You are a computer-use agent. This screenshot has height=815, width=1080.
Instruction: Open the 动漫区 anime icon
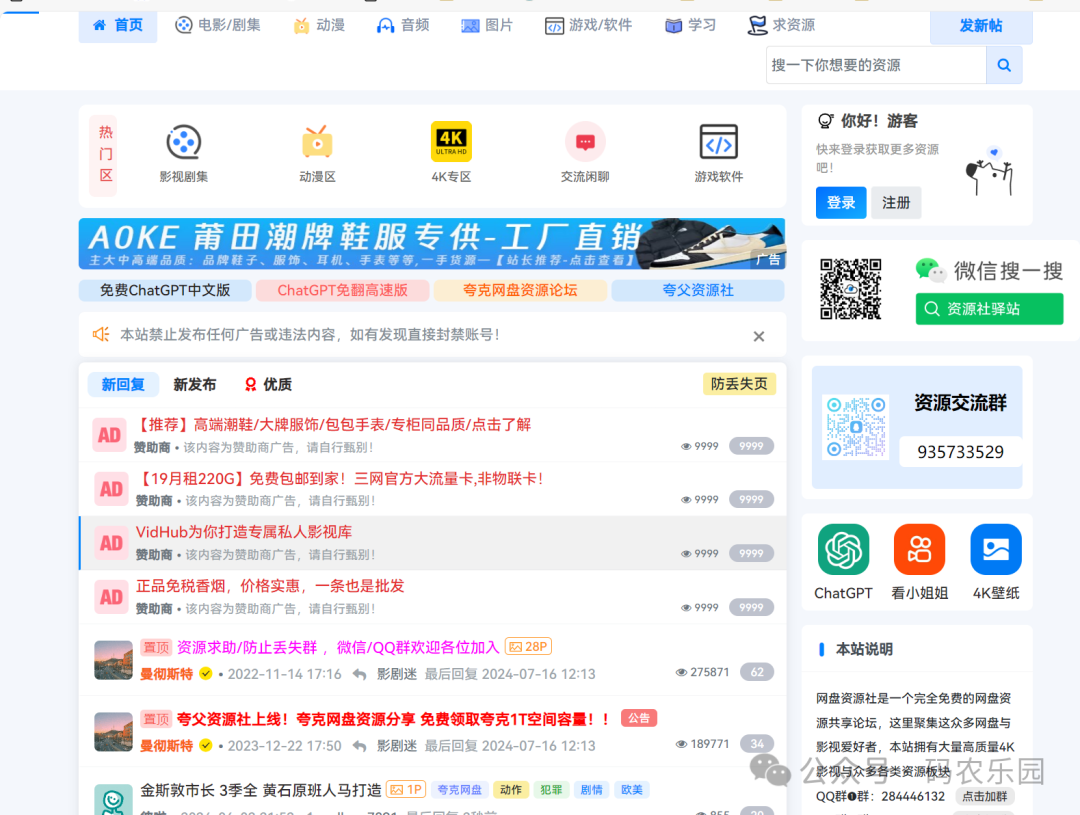click(317, 142)
